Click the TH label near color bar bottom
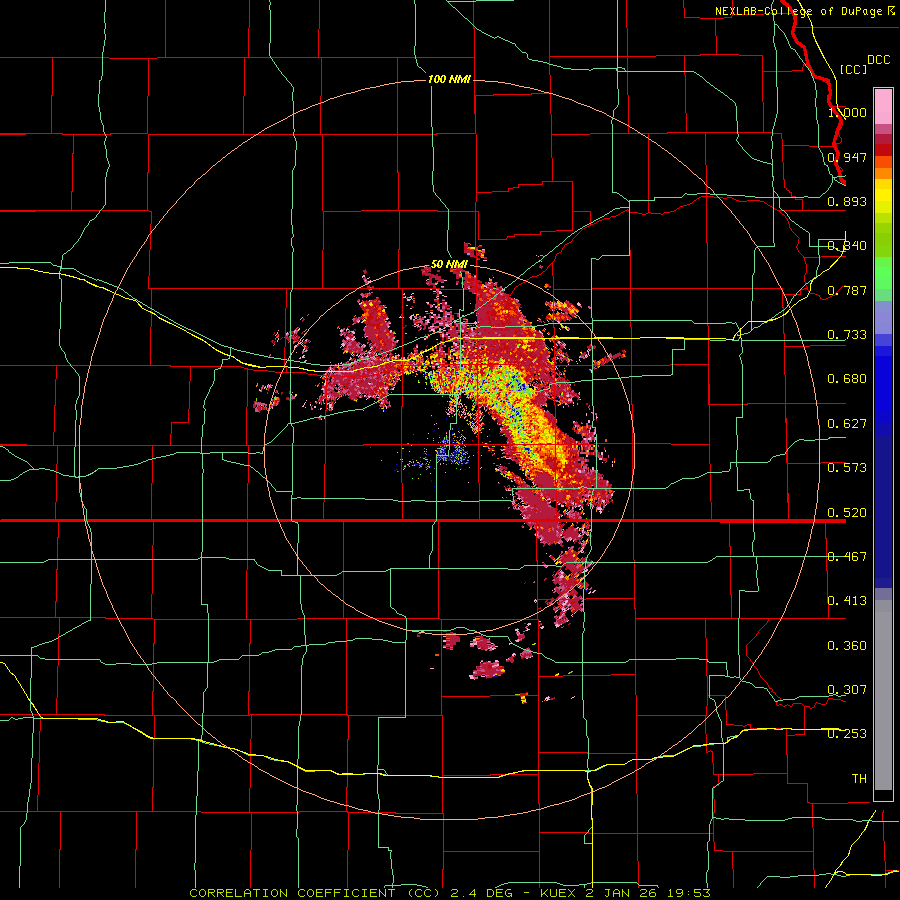900x900 pixels. pos(859,779)
